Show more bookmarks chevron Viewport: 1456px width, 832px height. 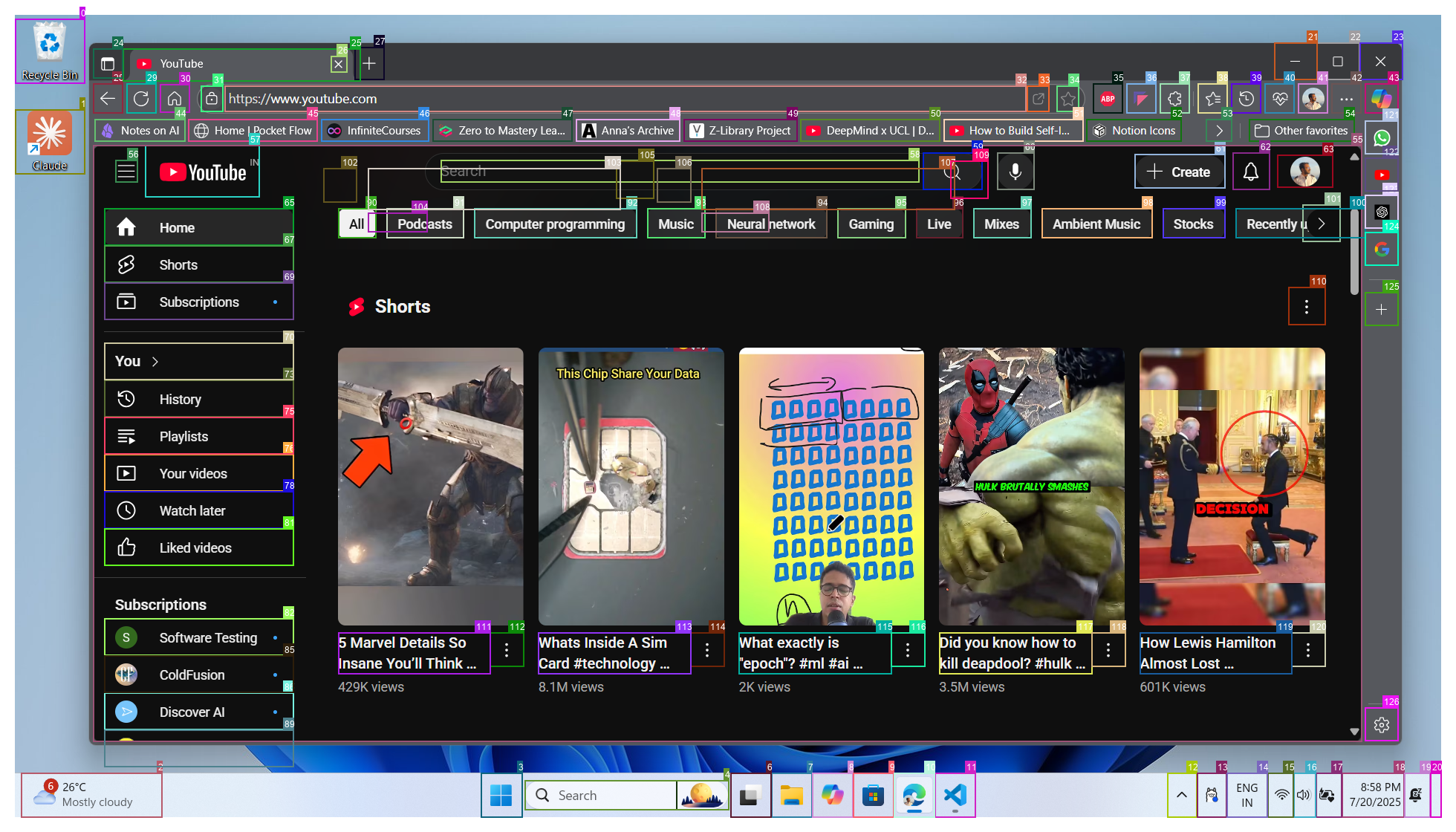coord(1219,130)
